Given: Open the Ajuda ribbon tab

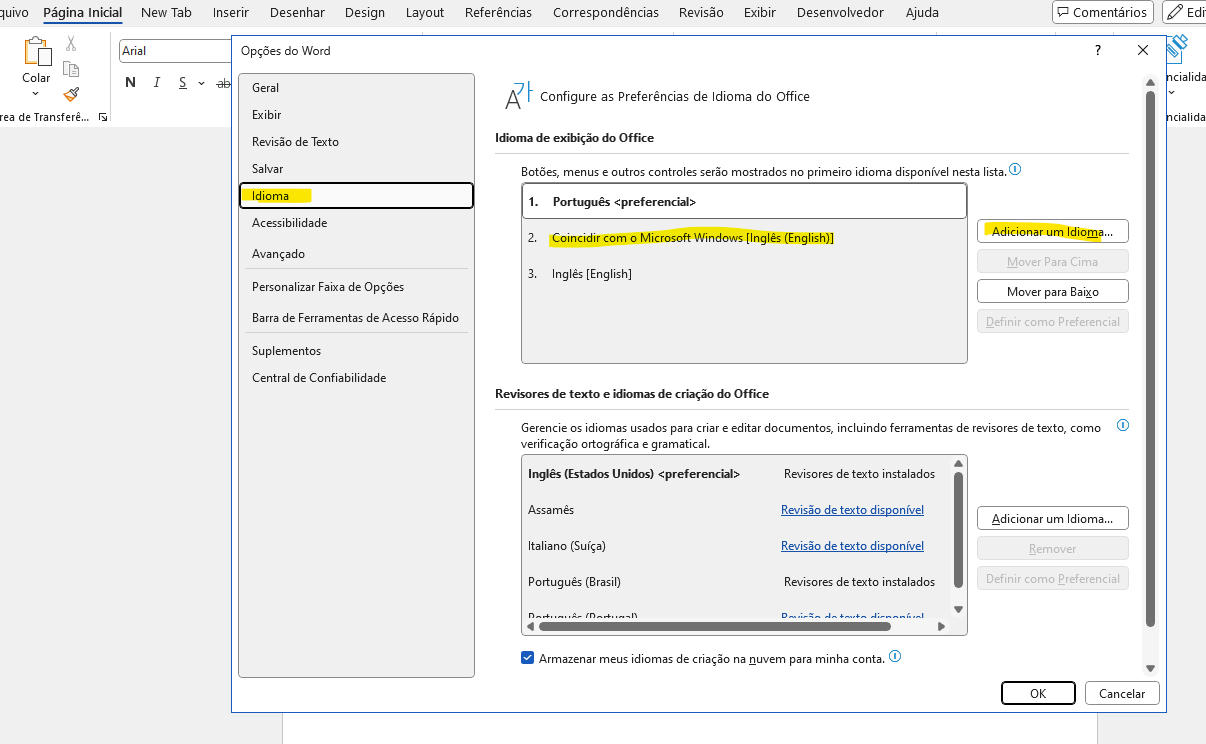Looking at the screenshot, I should pyautogui.click(x=922, y=13).
